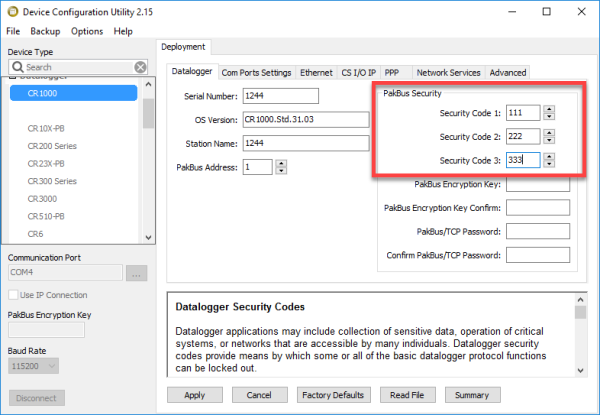The image size is (600, 415).
Task: Click the PakBus Address field
Action: (x=258, y=167)
